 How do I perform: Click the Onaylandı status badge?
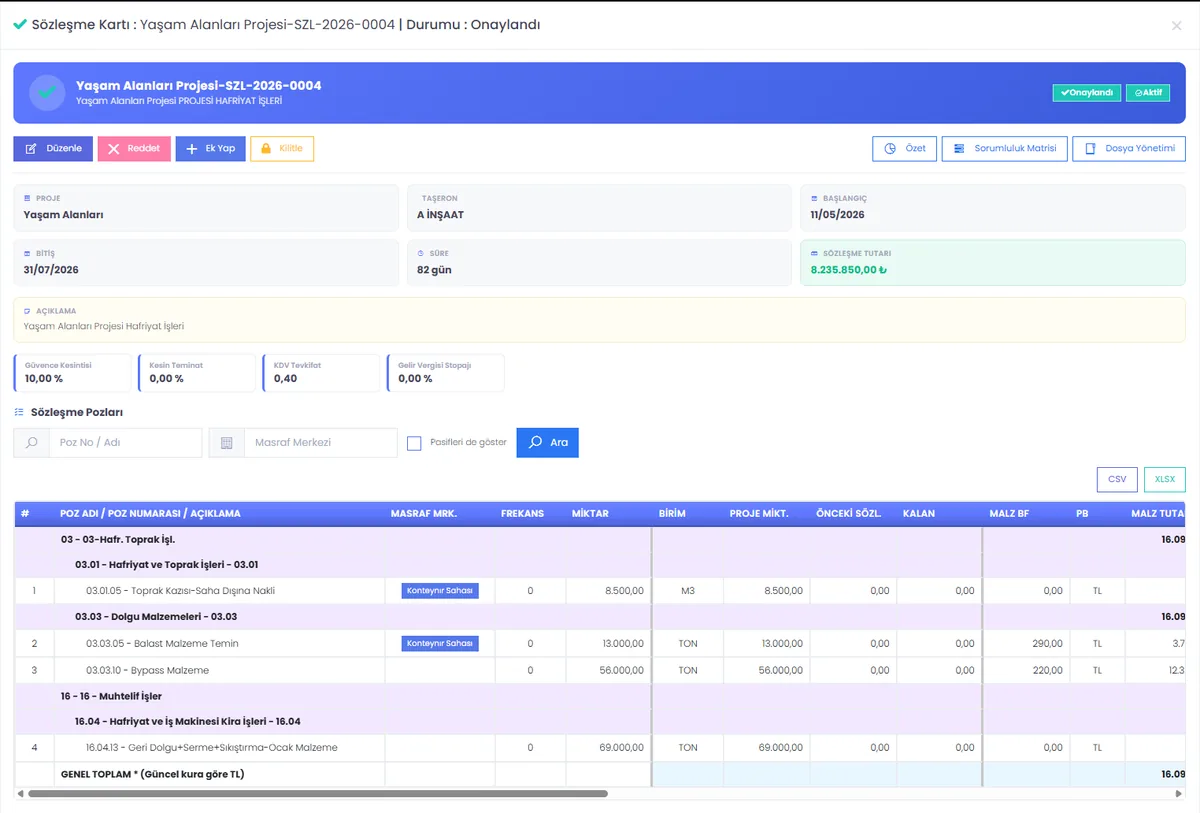click(1087, 93)
